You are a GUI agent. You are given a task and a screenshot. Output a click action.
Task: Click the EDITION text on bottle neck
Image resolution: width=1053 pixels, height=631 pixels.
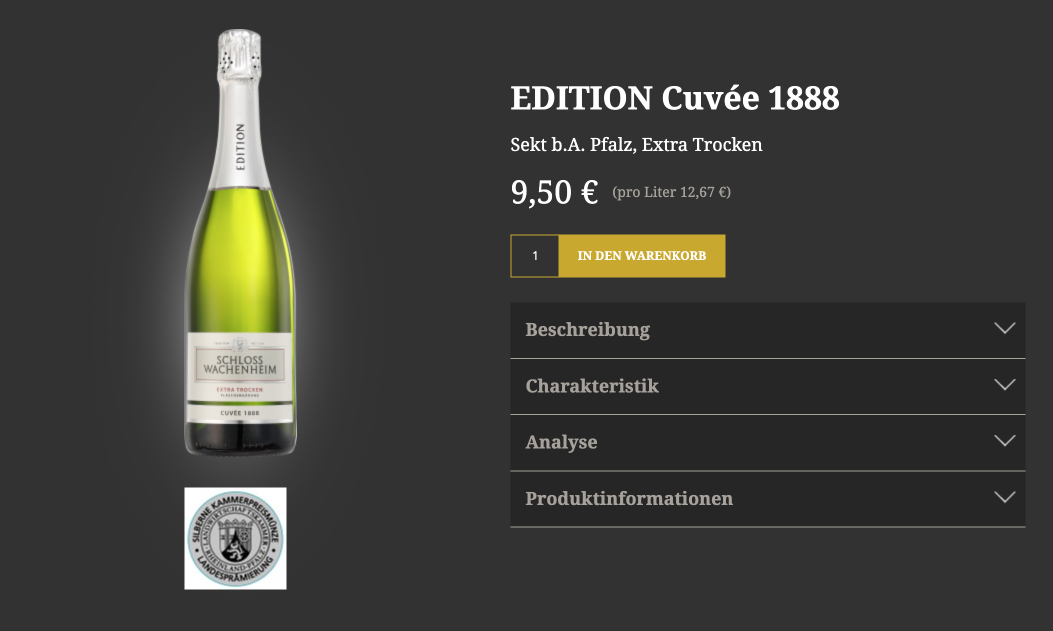pyautogui.click(x=240, y=149)
